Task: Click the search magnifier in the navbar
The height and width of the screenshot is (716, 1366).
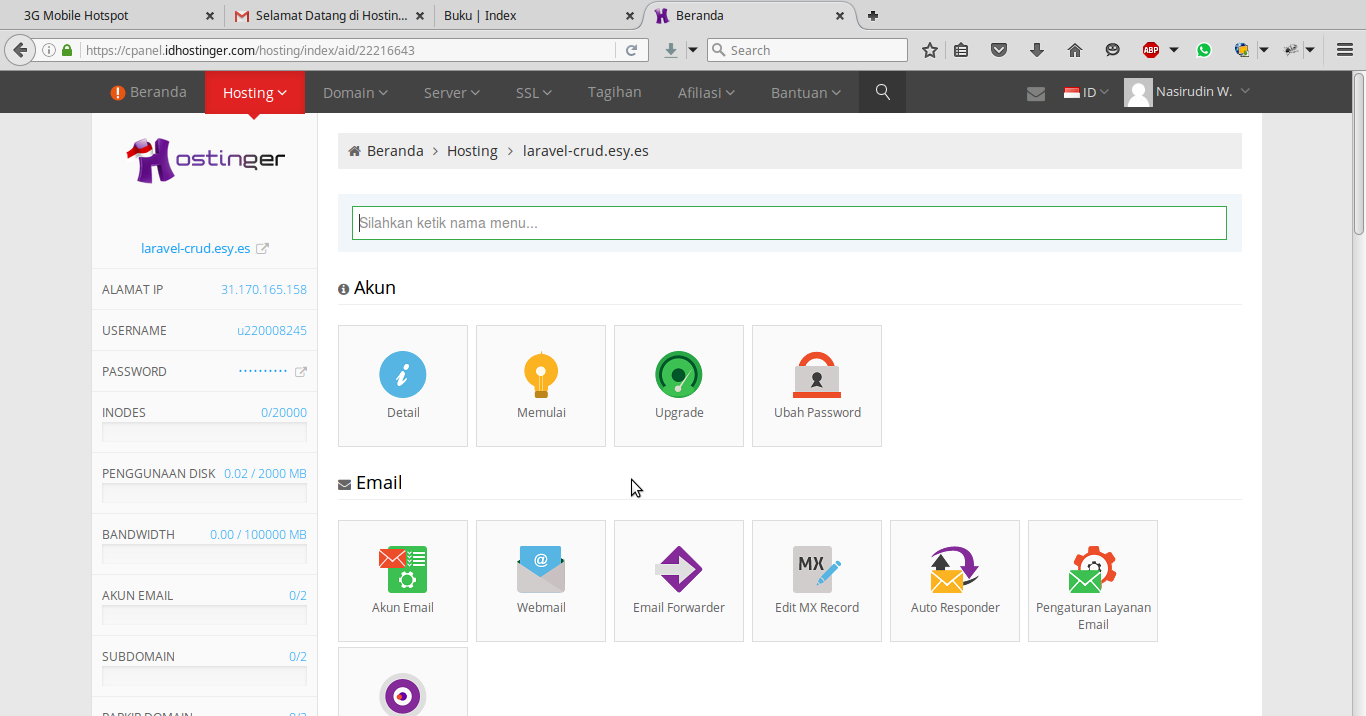Action: tap(882, 92)
